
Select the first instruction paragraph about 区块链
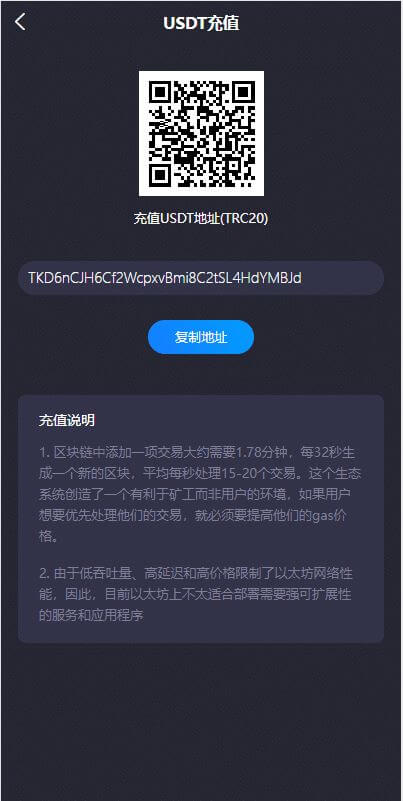click(x=200, y=495)
